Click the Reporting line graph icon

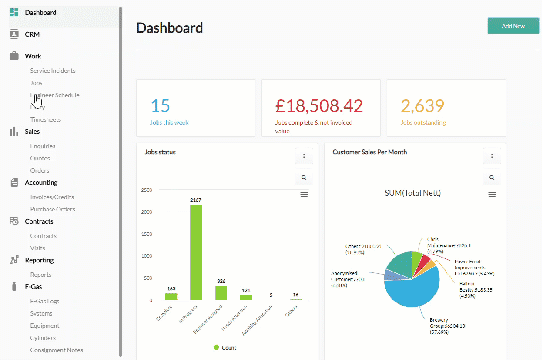point(14,260)
